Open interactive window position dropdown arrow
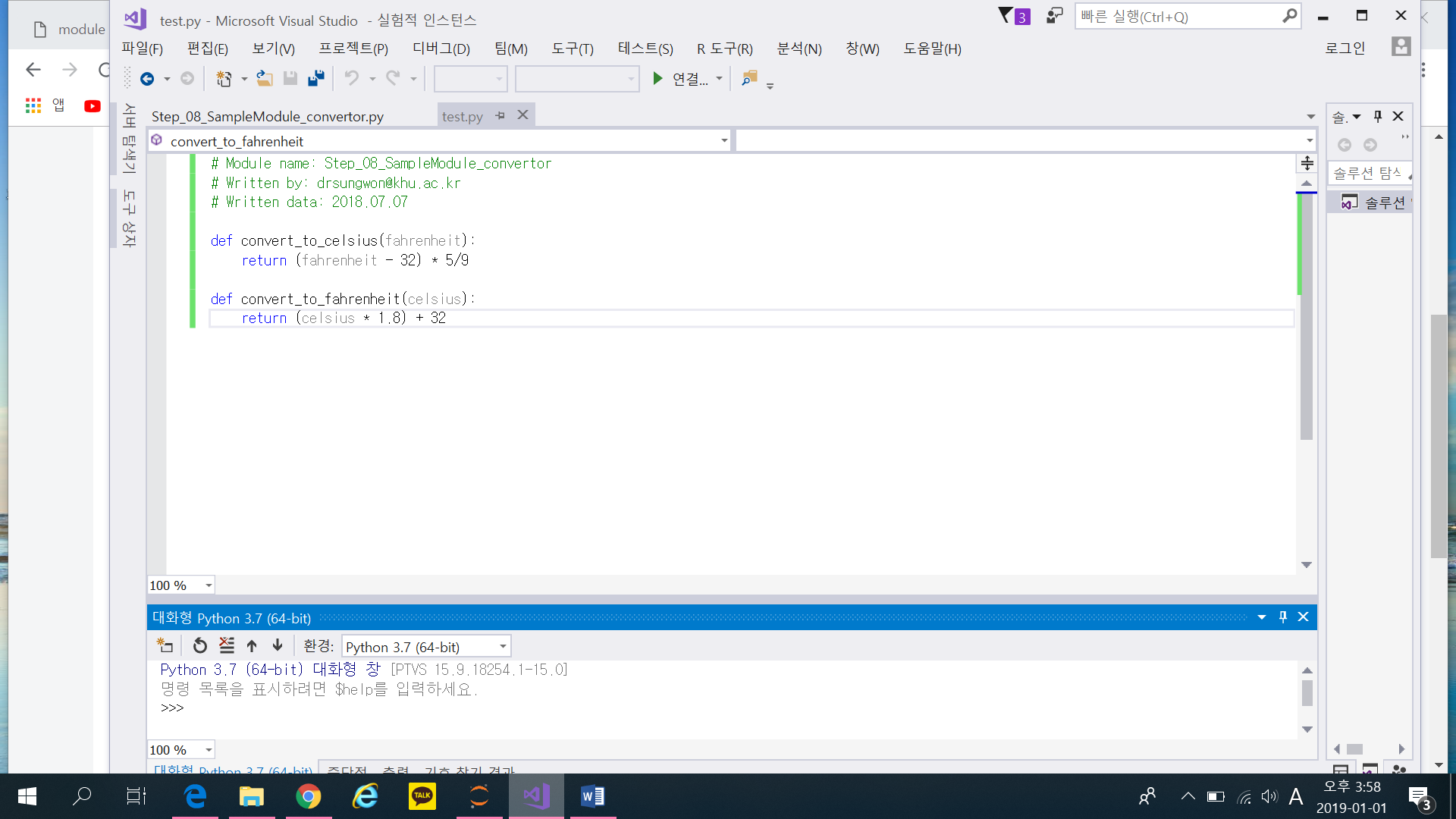 click(1262, 617)
